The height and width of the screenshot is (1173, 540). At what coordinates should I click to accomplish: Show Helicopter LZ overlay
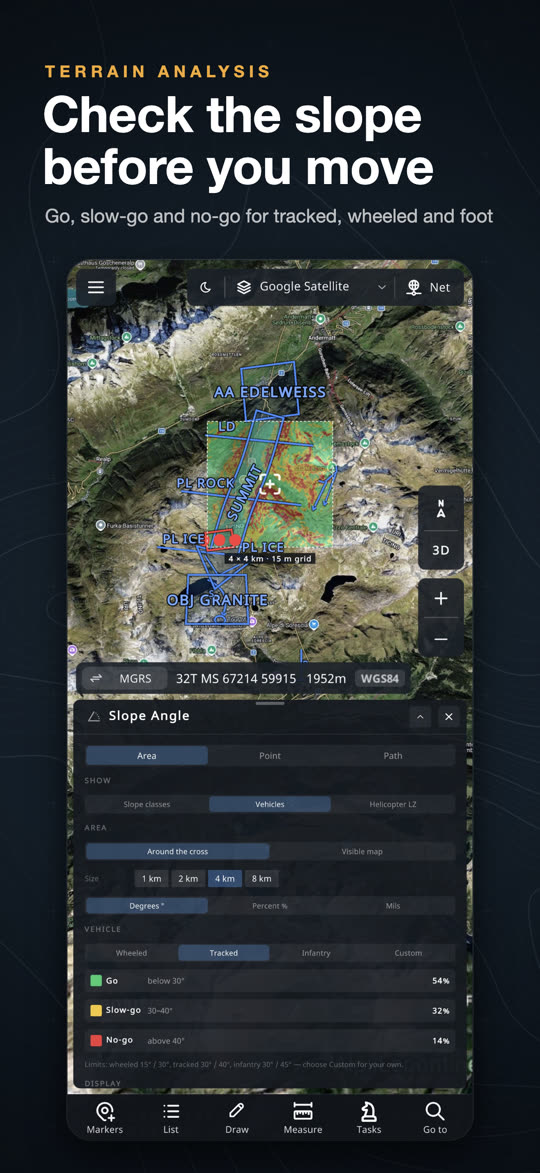pos(393,804)
